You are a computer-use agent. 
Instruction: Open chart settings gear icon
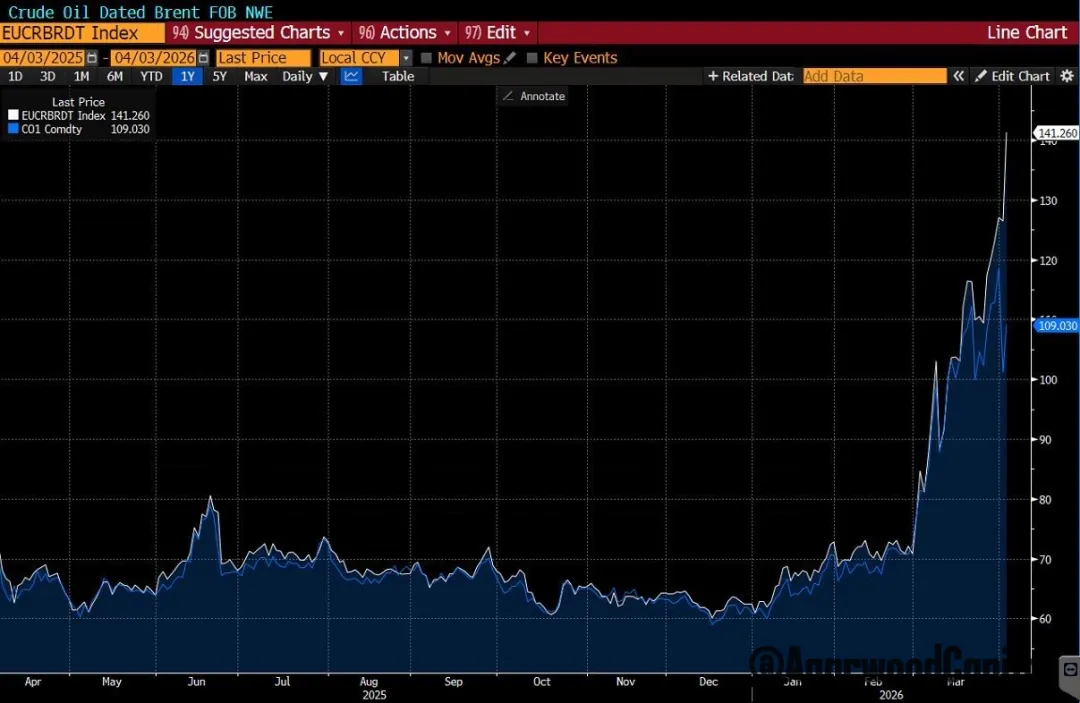pyautogui.click(x=1067, y=76)
